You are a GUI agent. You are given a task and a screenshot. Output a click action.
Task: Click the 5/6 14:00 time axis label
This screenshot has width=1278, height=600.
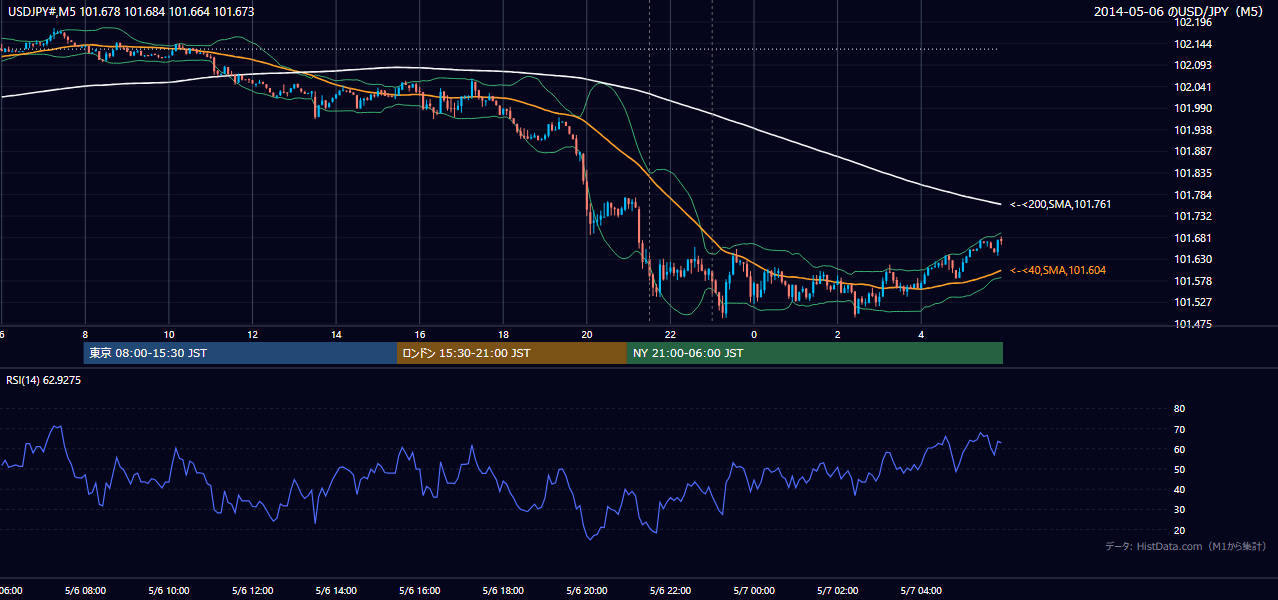pos(336,591)
